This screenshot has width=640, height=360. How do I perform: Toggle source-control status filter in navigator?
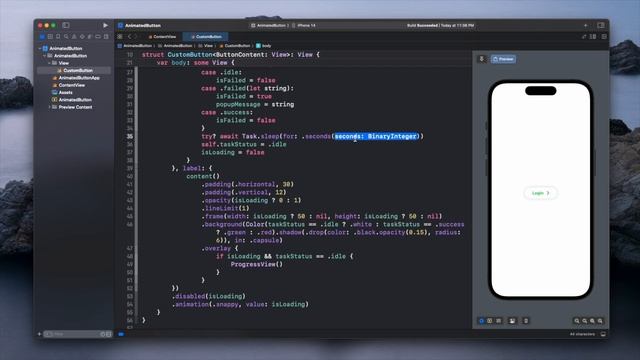[x=109, y=334]
